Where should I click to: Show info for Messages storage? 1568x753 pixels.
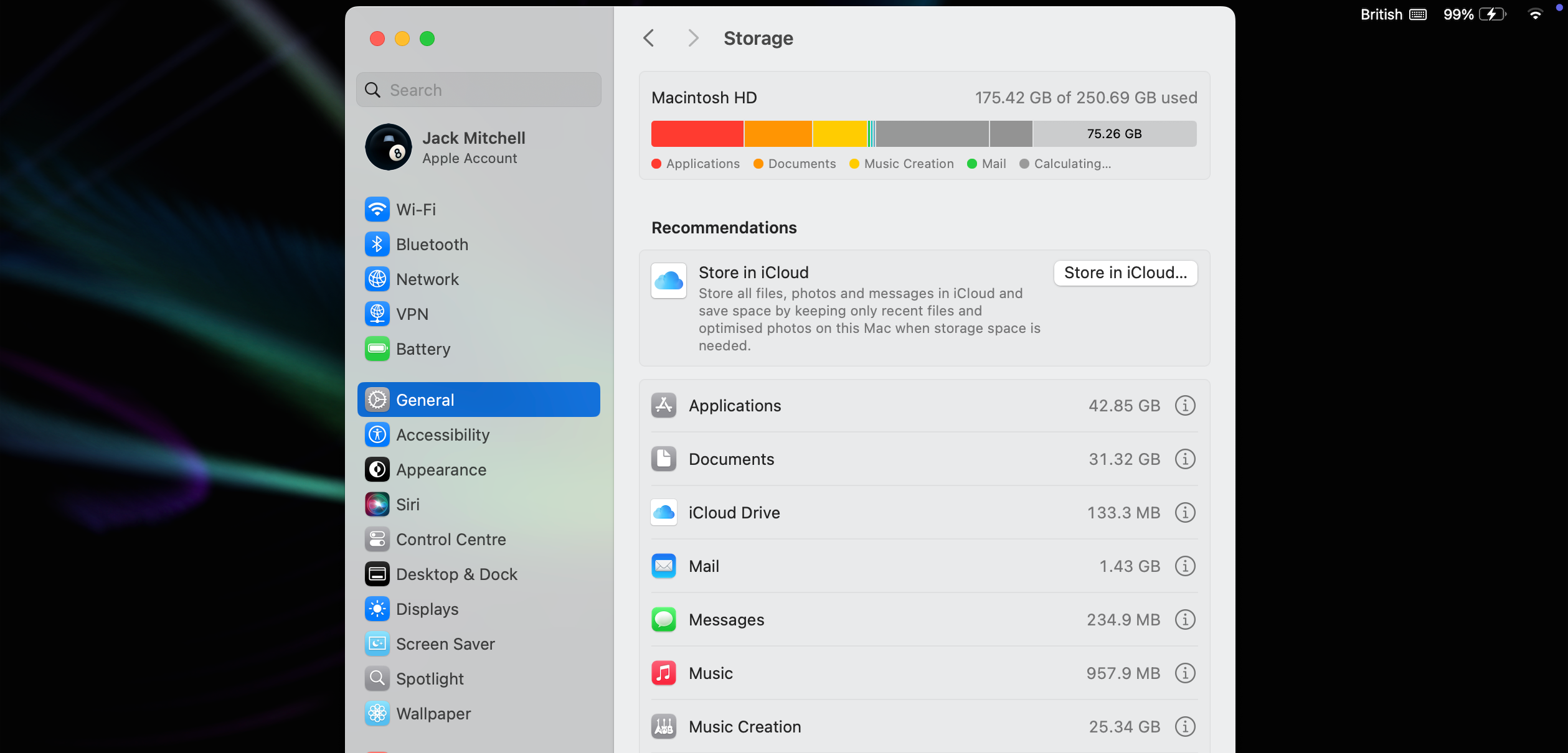point(1184,620)
